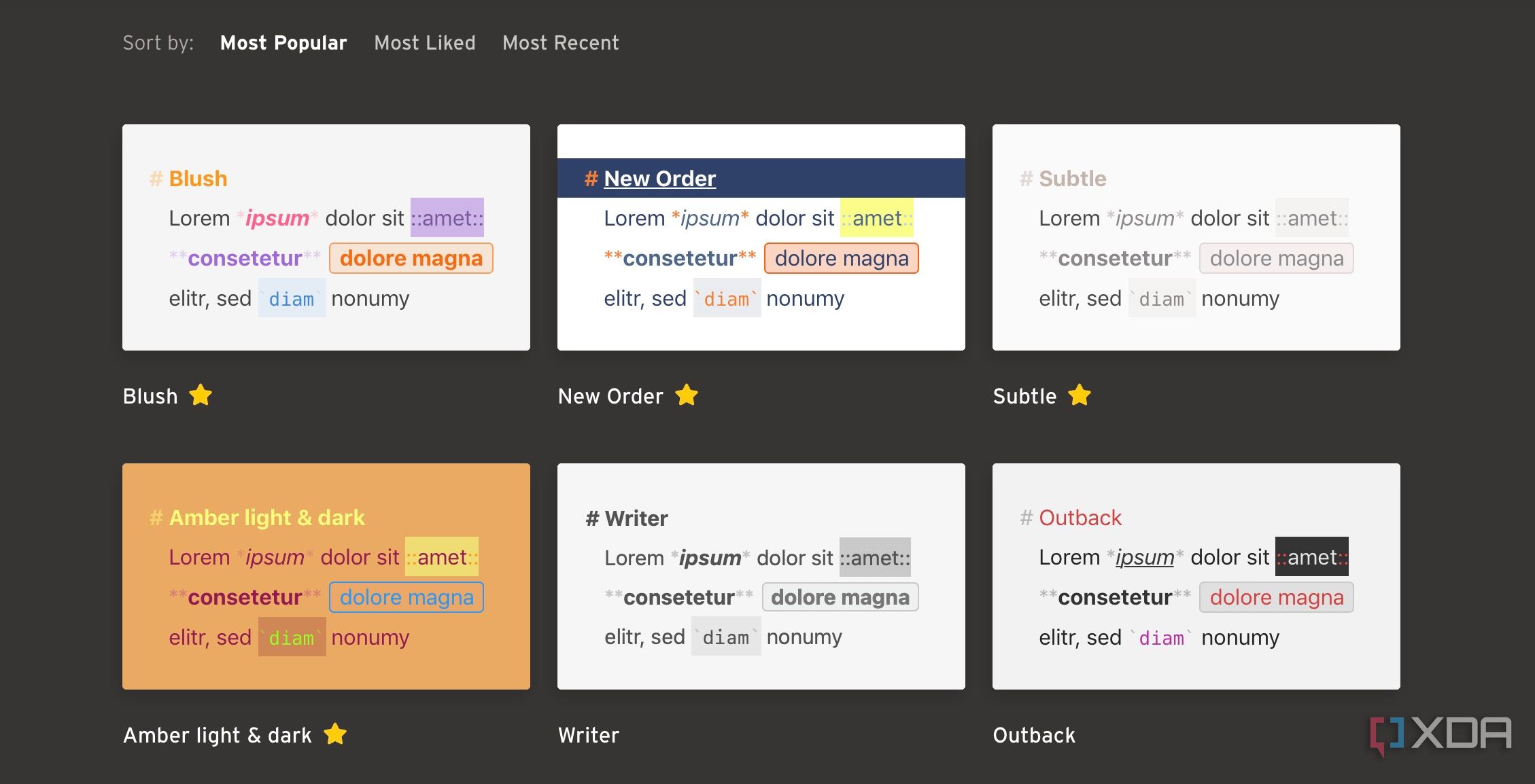The image size is (1535, 784).
Task: Select the Blush theme name label
Action: pyautogui.click(x=150, y=396)
